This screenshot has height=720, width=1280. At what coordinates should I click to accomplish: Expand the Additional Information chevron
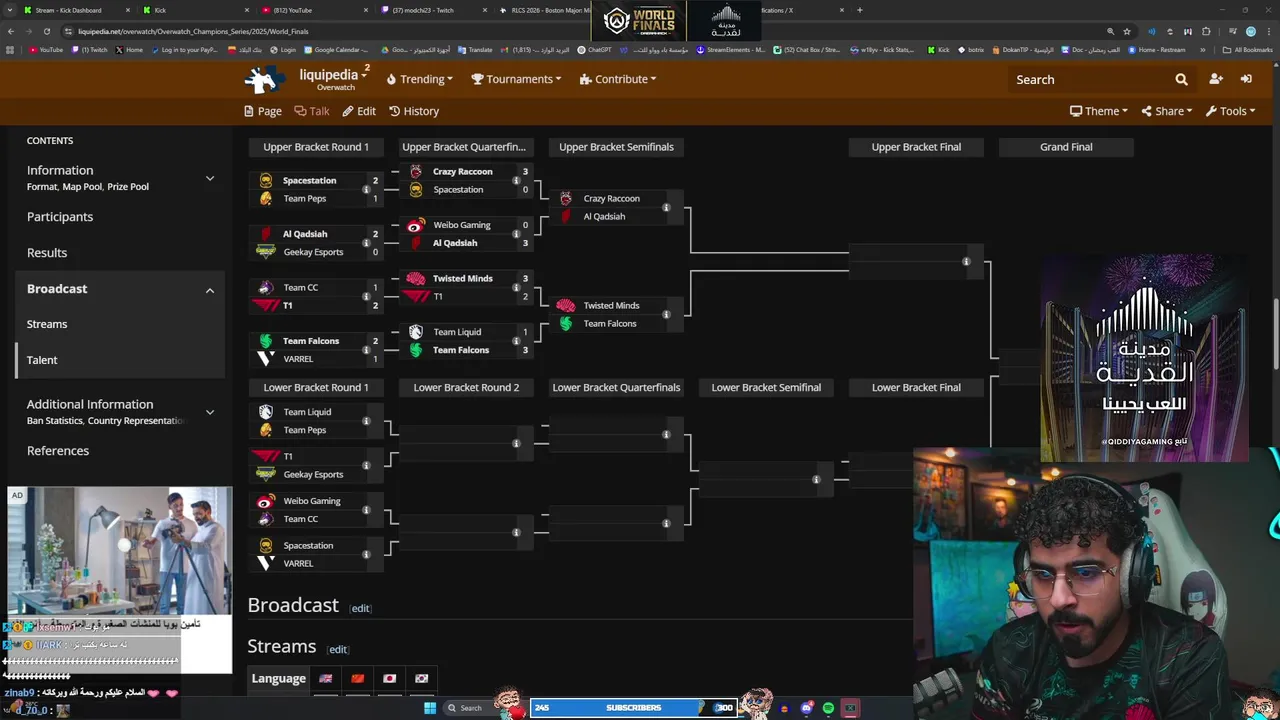[210, 411]
